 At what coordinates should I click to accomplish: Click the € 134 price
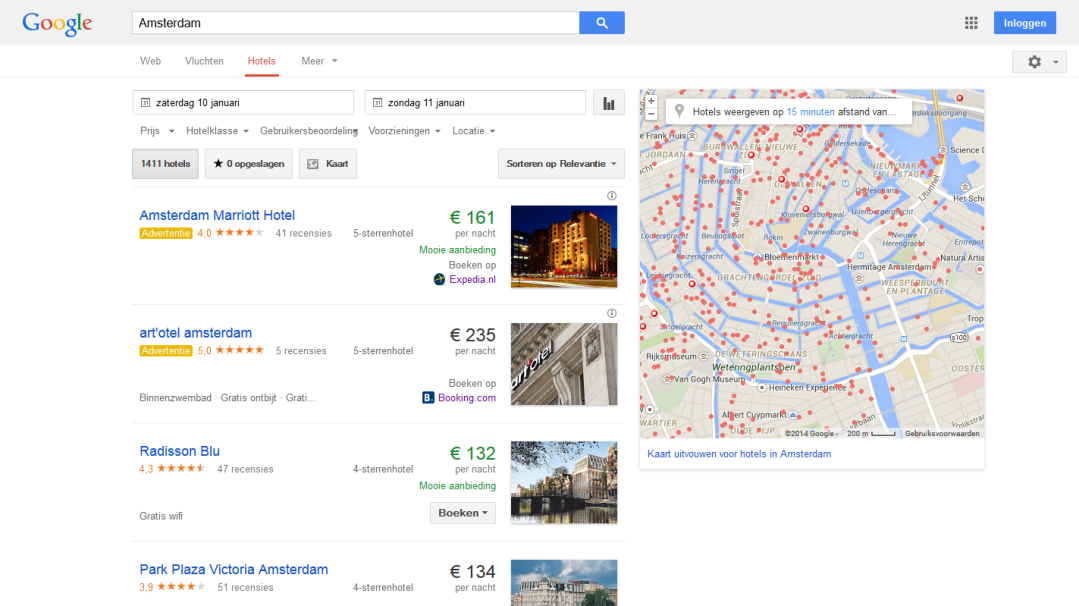(473, 572)
